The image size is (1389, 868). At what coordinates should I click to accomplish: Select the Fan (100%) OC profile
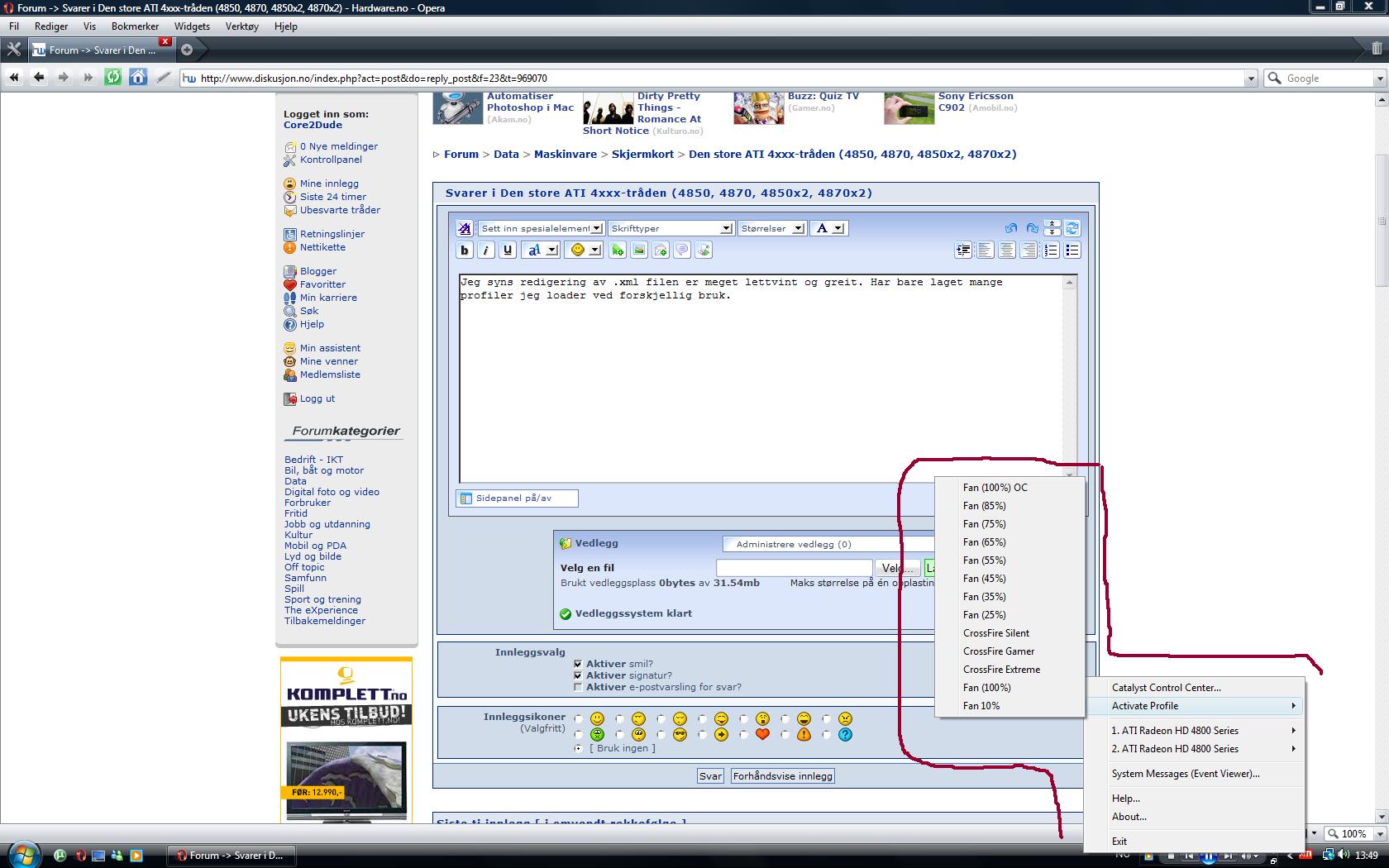tap(1010, 488)
